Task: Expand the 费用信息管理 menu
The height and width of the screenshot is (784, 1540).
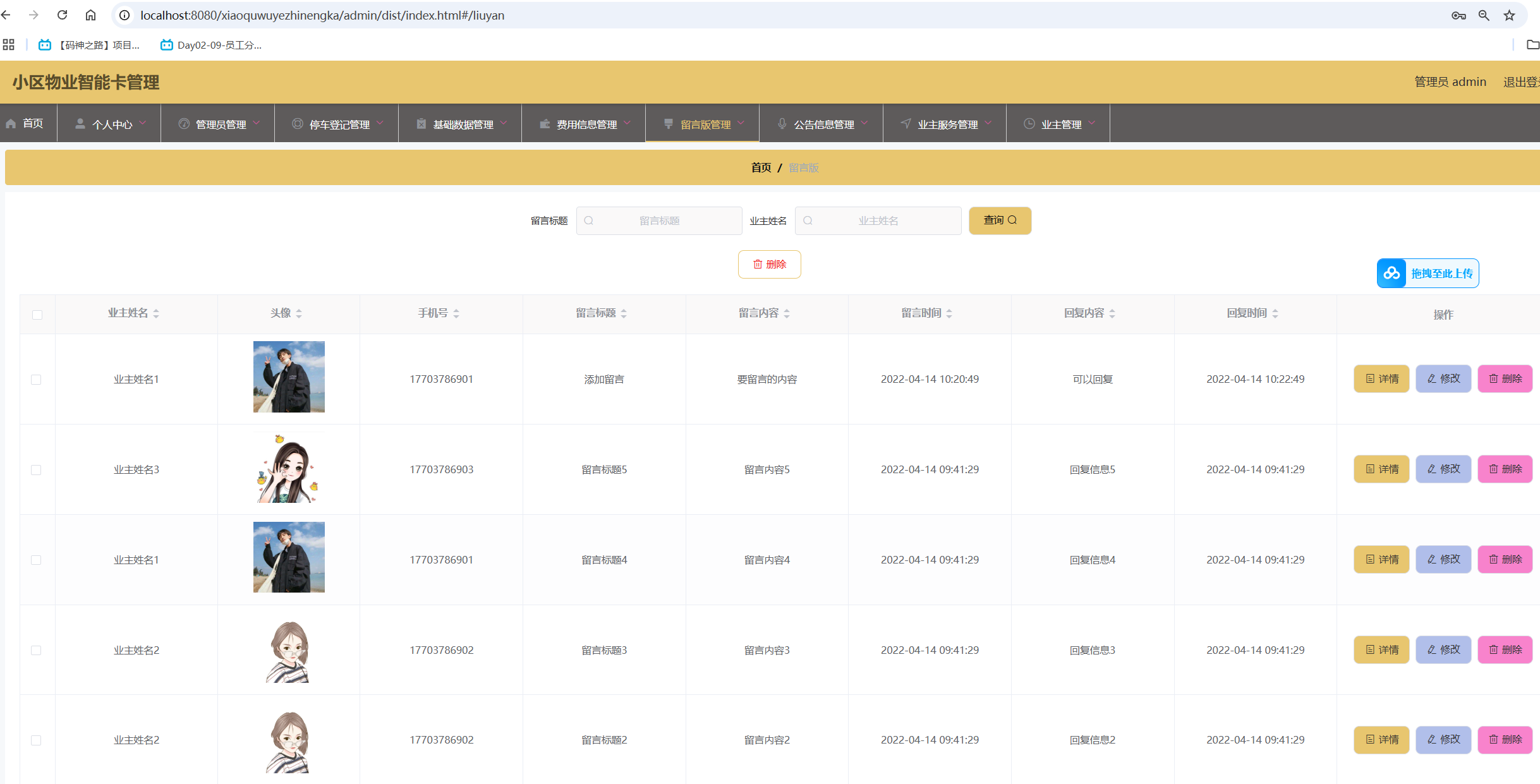Action: click(x=585, y=124)
